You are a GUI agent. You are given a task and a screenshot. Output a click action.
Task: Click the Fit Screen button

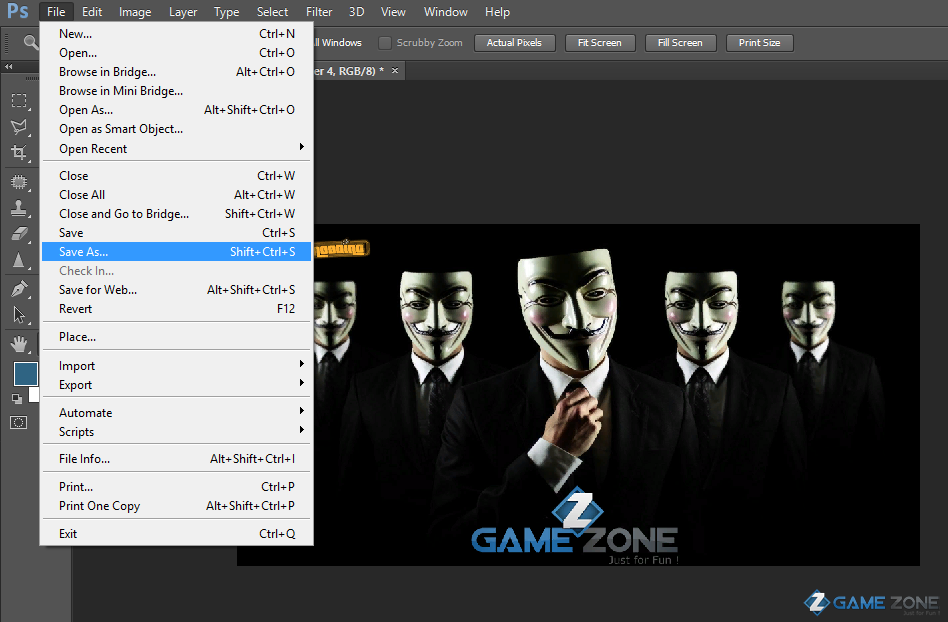(600, 43)
